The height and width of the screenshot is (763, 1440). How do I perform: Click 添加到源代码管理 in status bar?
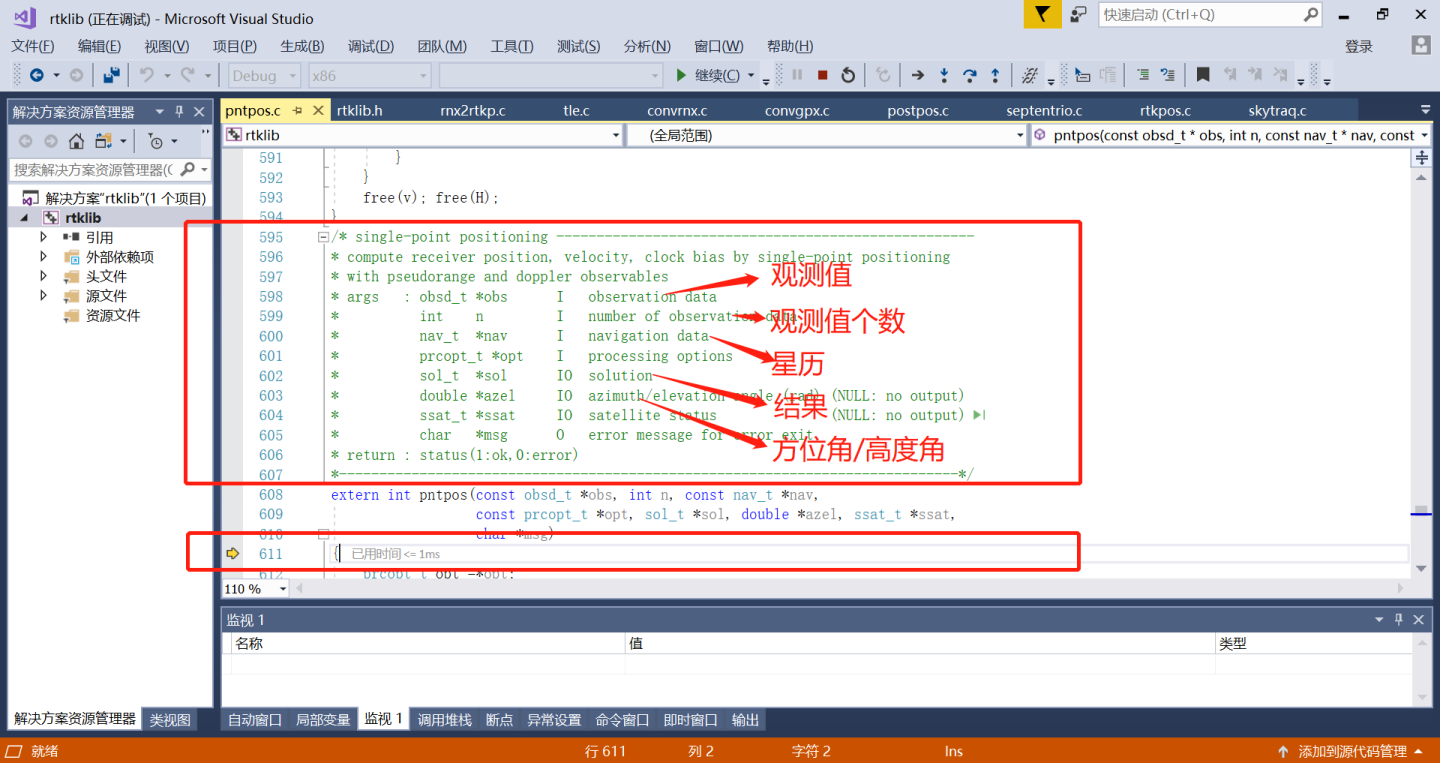tap(1352, 751)
